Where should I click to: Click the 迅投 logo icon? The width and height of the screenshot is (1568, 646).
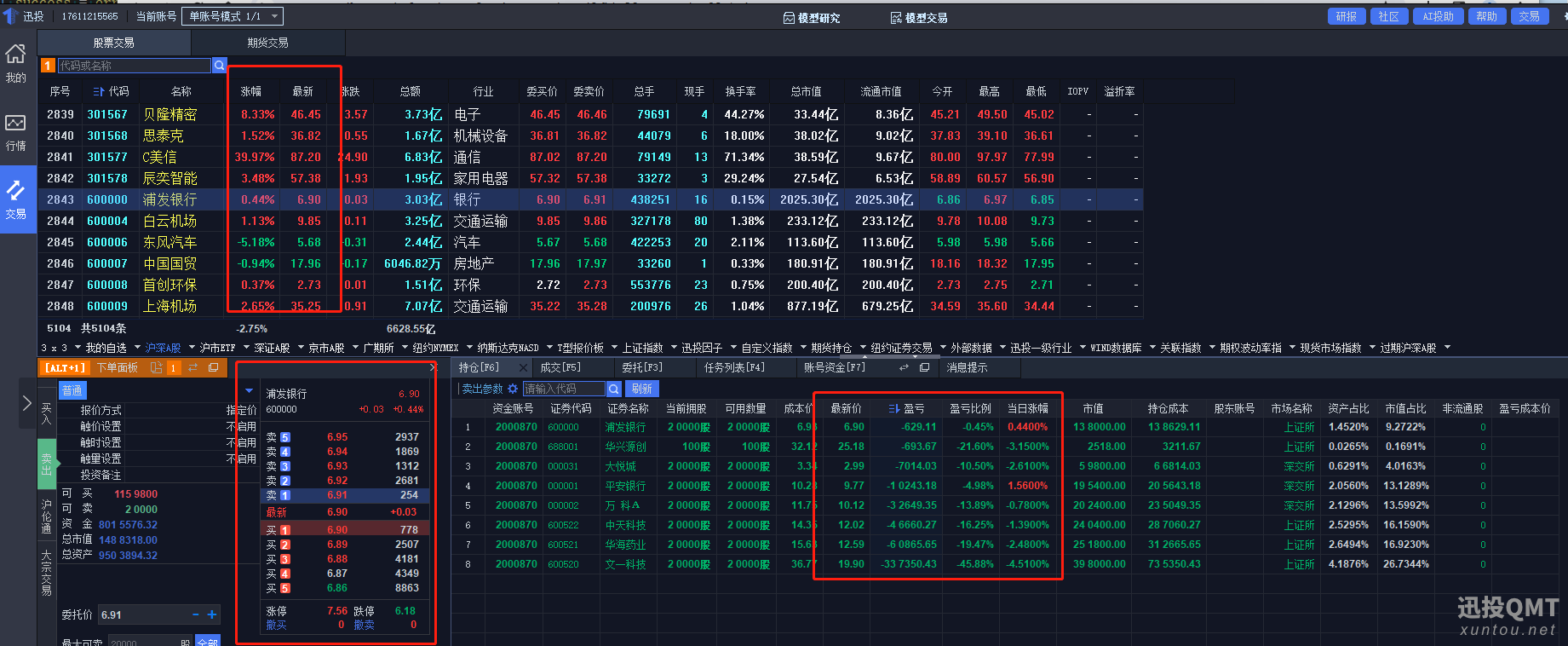[10, 15]
